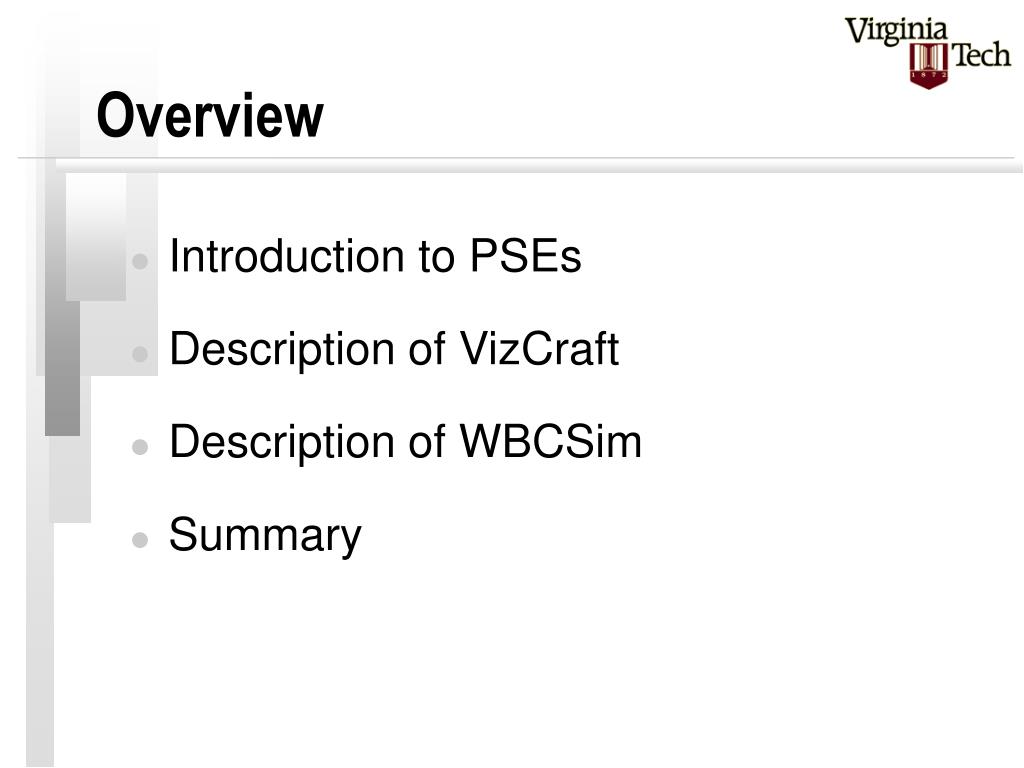Select the bullet before Description of WBCSim
The image size is (1024, 768).
point(140,447)
